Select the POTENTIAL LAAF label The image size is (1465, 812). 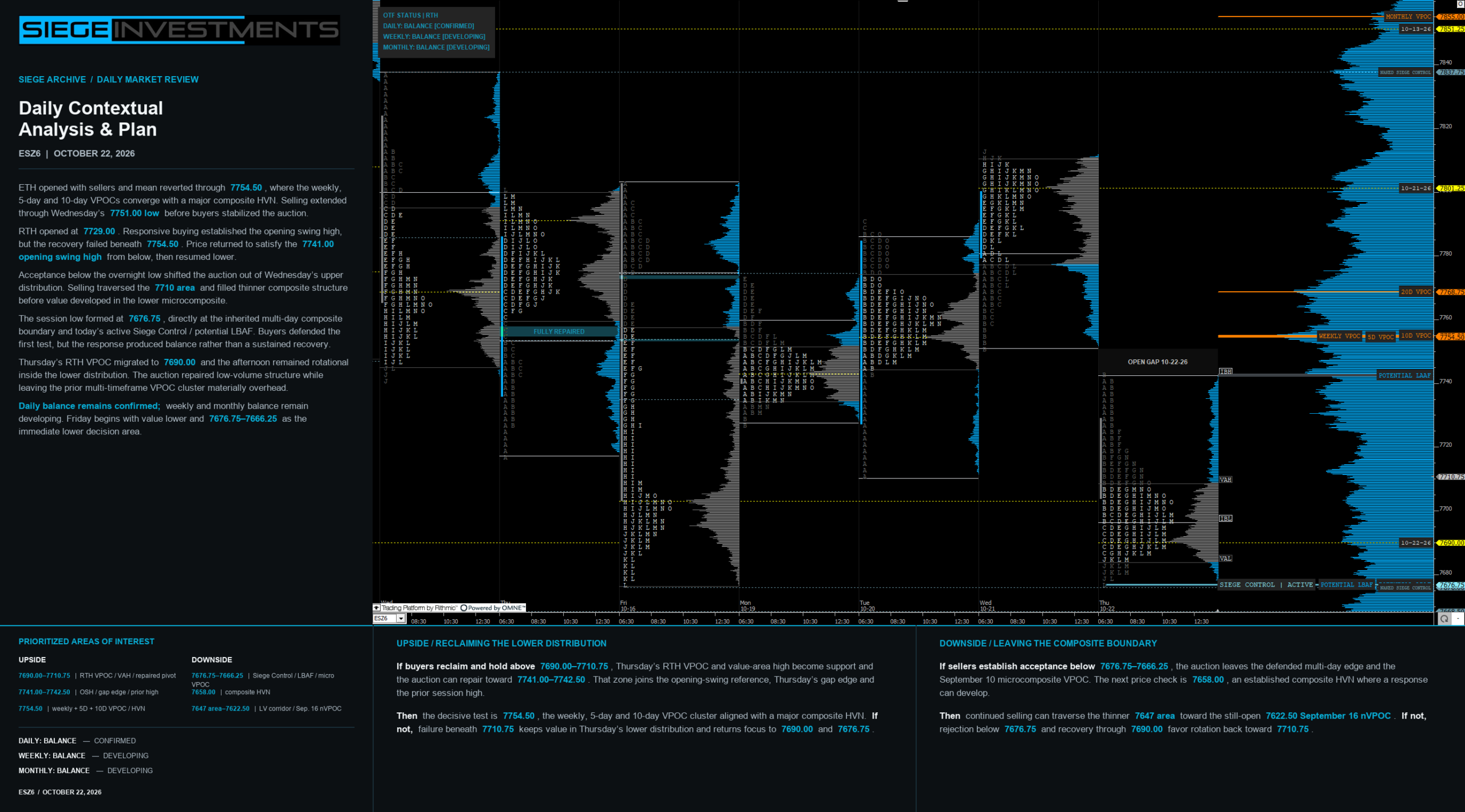1405,375
